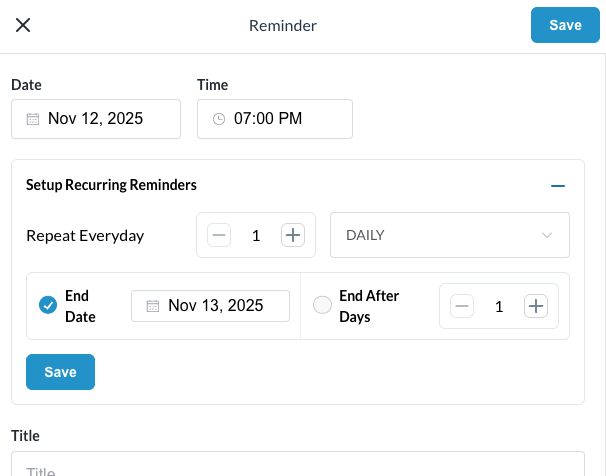The image size is (606, 476).
Task: Click the clock icon in Time field
Action: coord(219,119)
